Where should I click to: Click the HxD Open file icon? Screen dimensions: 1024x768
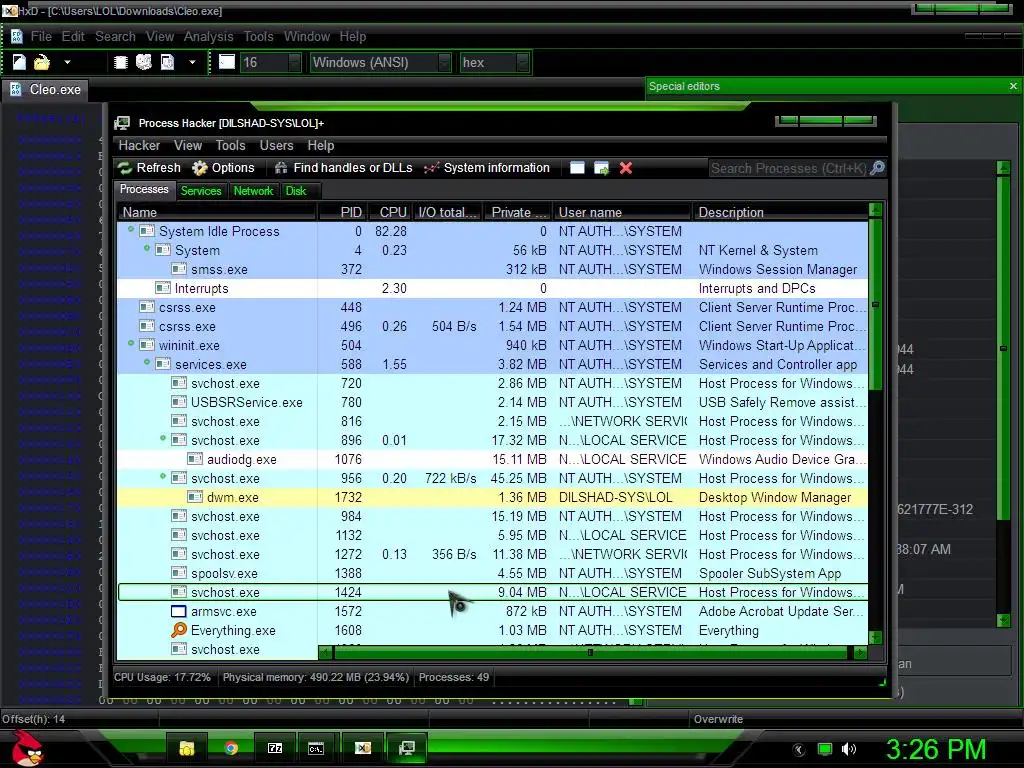42,62
